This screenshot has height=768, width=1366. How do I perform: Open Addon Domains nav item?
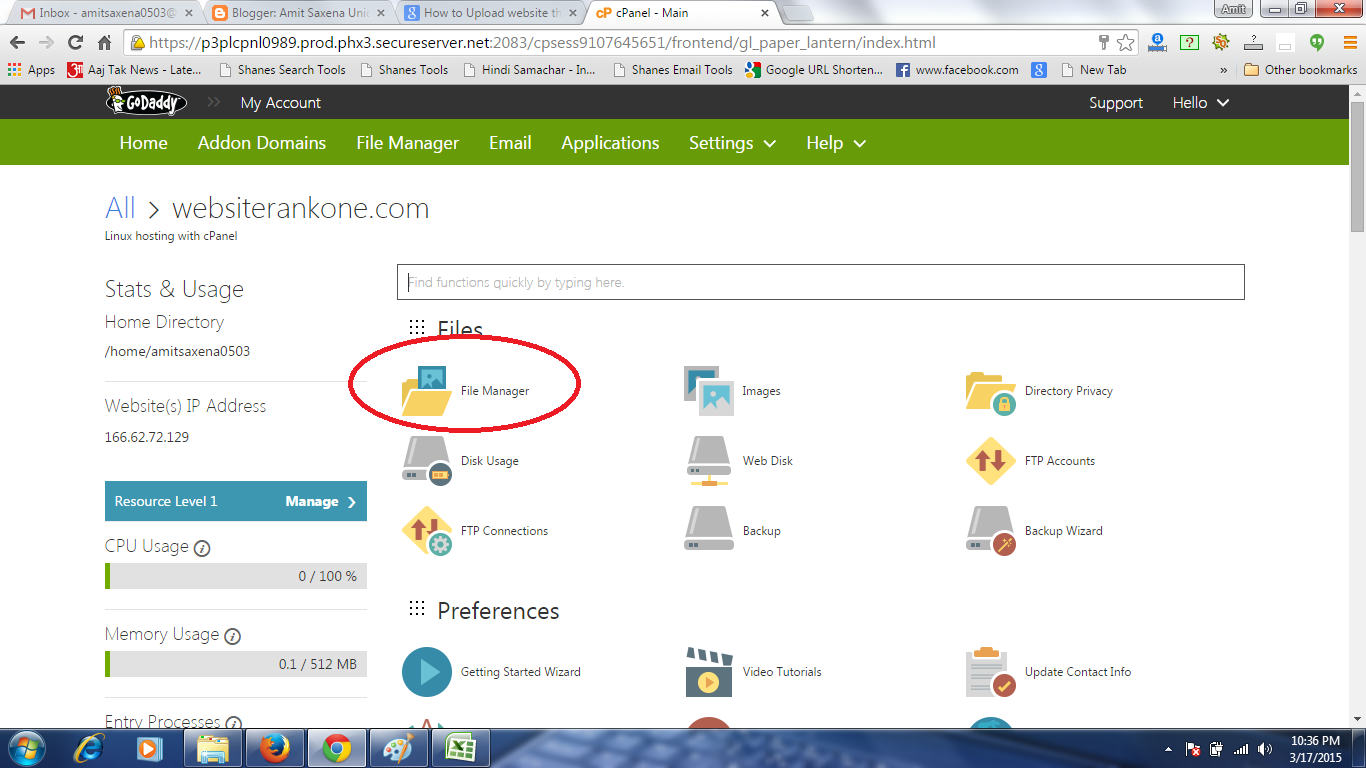pos(262,143)
